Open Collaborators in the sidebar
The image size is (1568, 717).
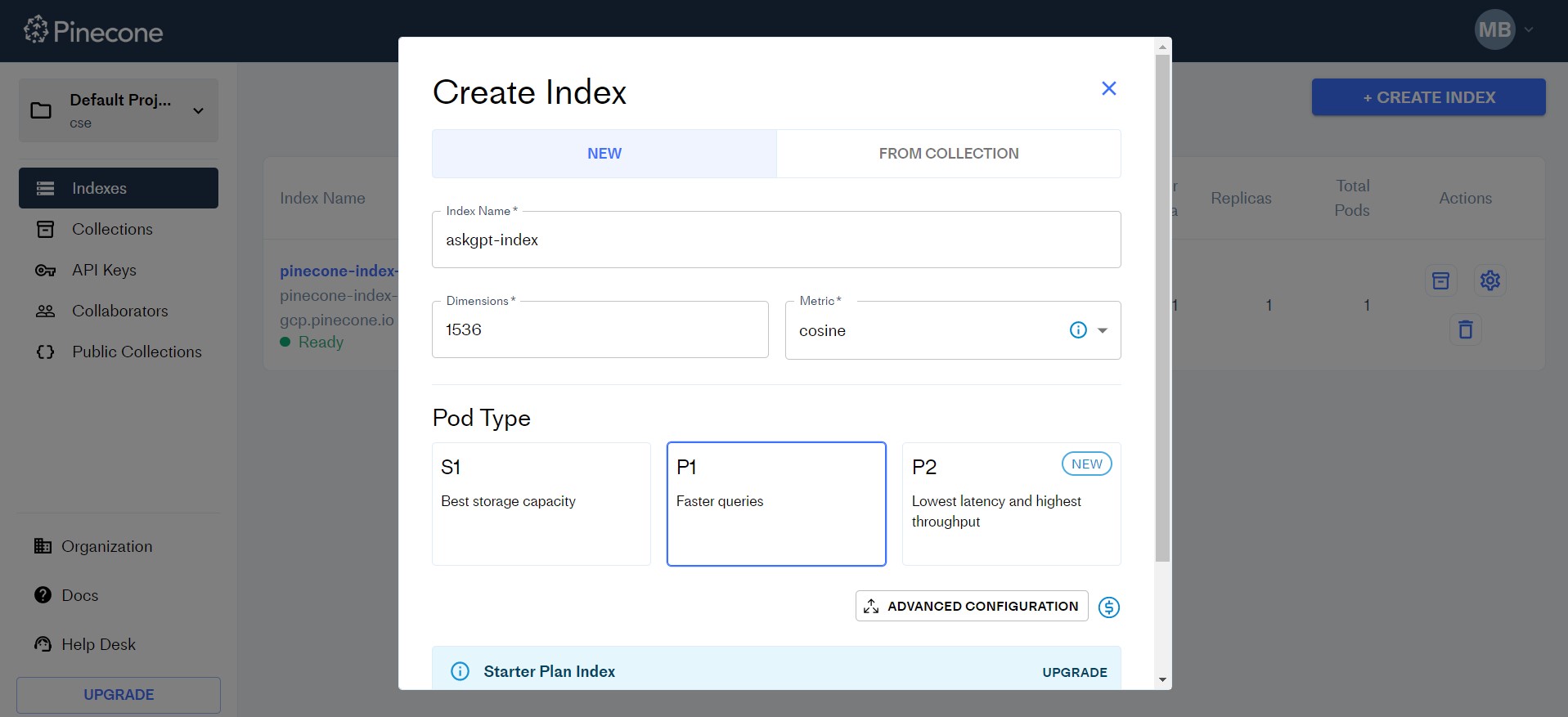pyautogui.click(x=119, y=311)
